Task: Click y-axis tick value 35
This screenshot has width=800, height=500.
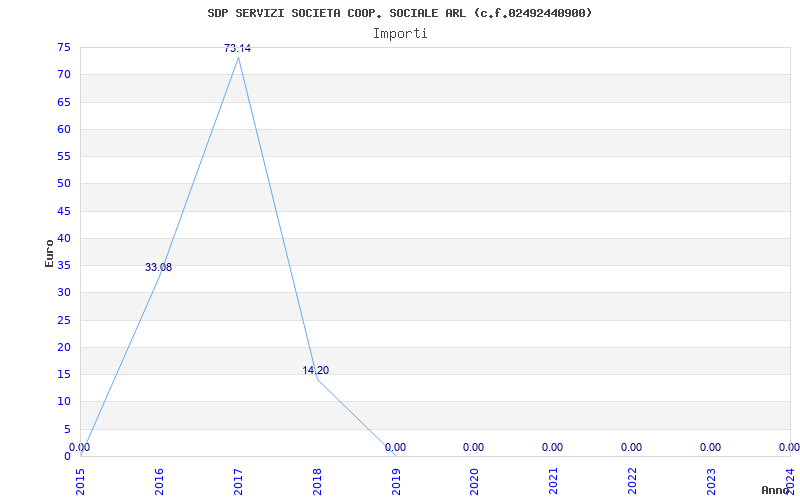Action: [x=64, y=265]
